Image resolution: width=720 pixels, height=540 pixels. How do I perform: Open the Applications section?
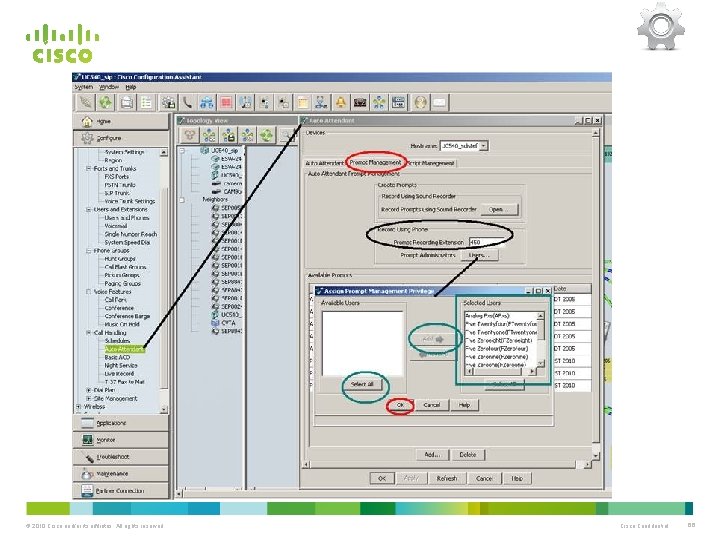[x=121, y=423]
